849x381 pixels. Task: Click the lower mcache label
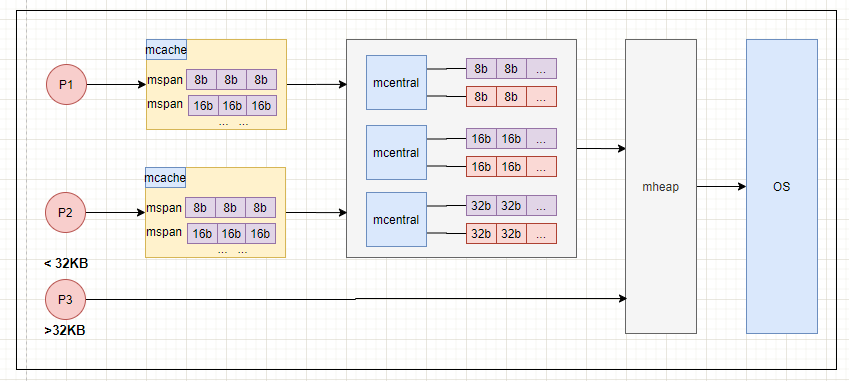166,178
